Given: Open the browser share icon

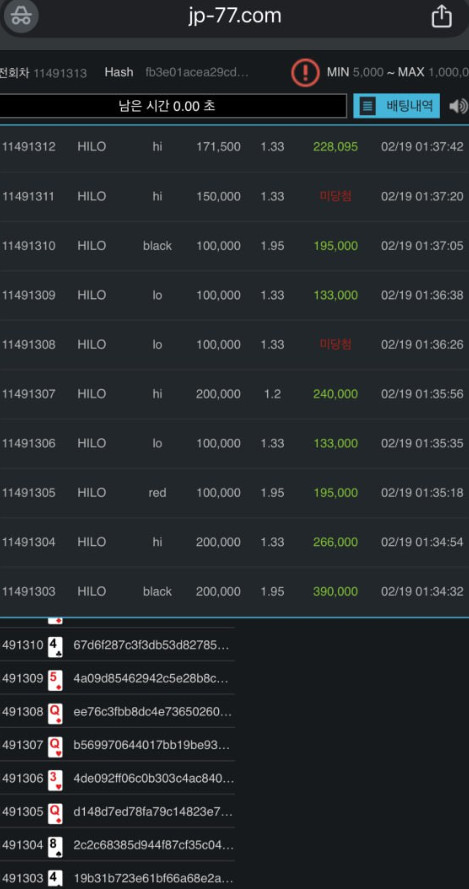Looking at the screenshot, I should click(441, 16).
